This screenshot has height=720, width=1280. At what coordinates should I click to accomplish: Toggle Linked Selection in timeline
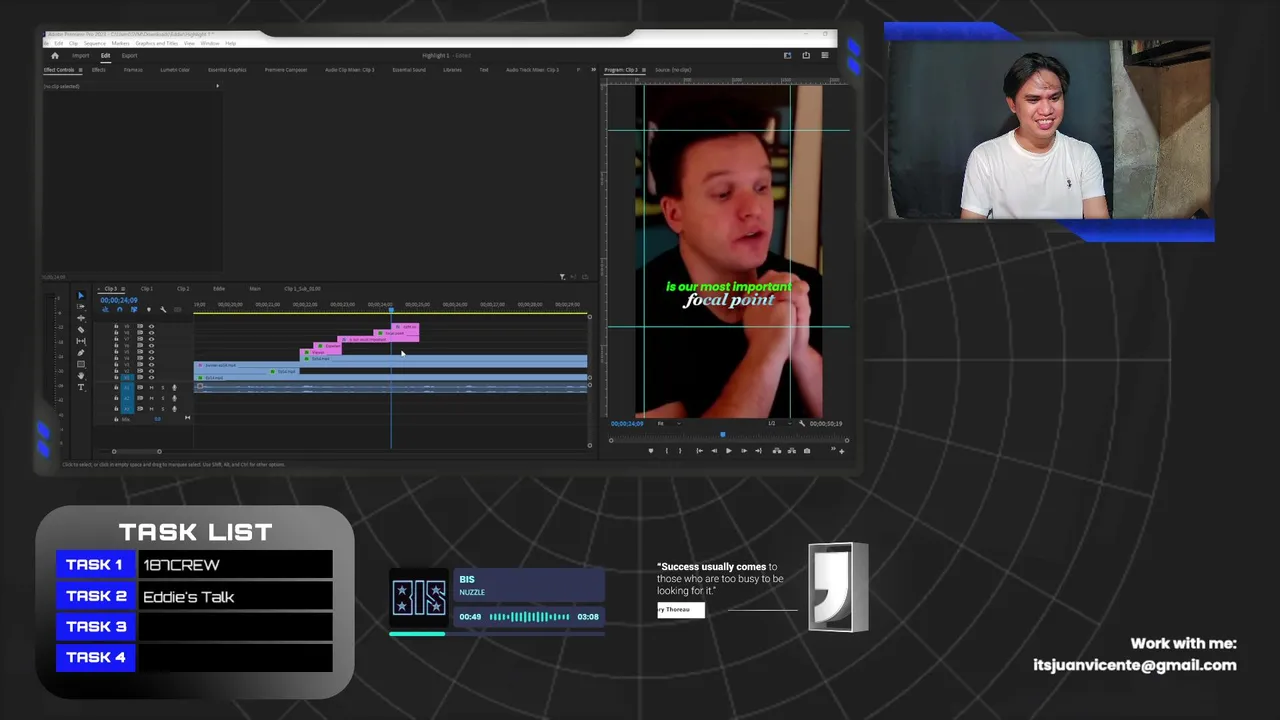click(134, 309)
